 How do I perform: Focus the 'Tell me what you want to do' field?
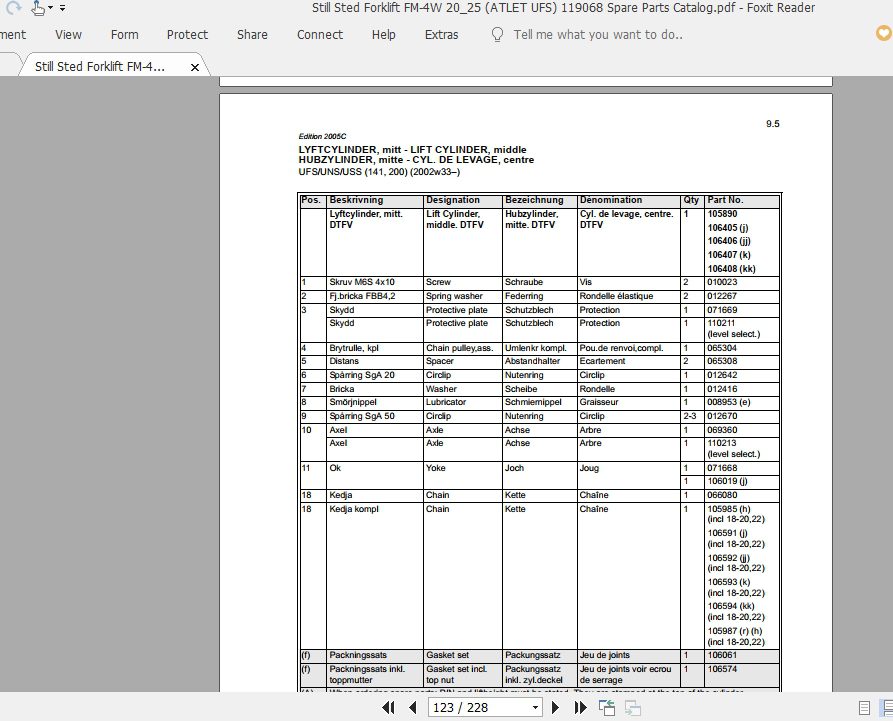click(x=598, y=35)
